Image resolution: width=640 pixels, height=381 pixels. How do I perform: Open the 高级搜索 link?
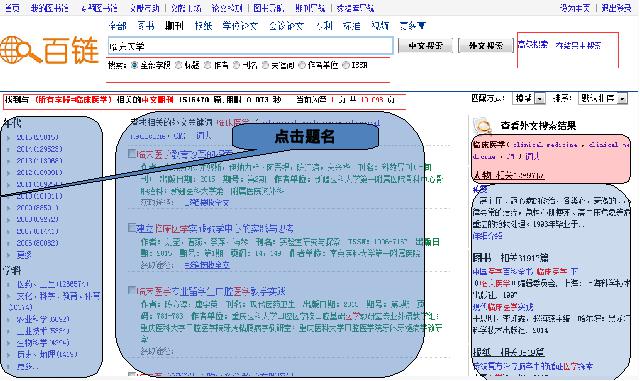pyautogui.click(x=533, y=45)
